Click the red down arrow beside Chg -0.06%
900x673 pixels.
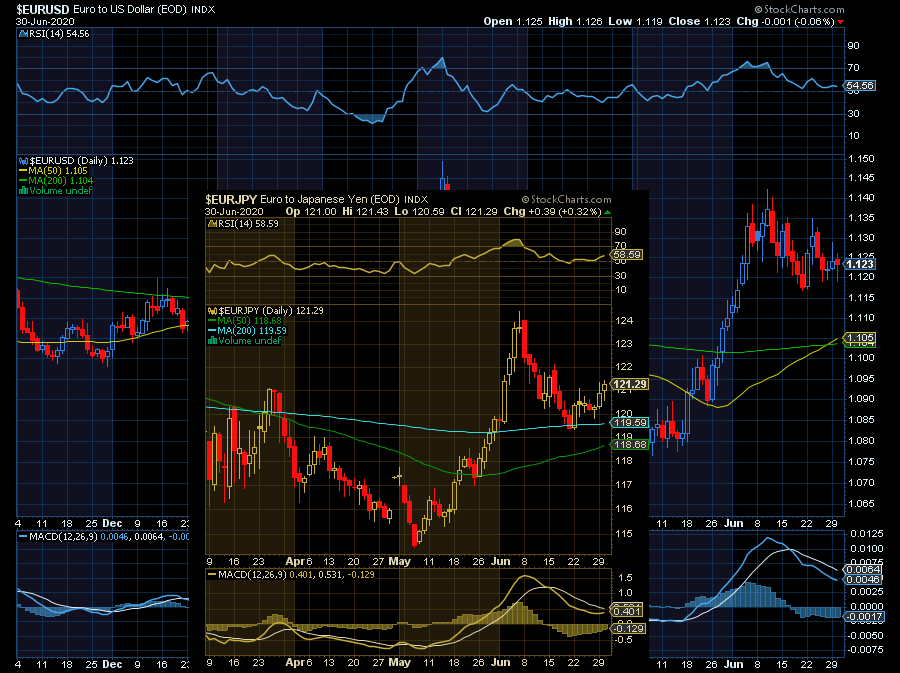(x=840, y=22)
